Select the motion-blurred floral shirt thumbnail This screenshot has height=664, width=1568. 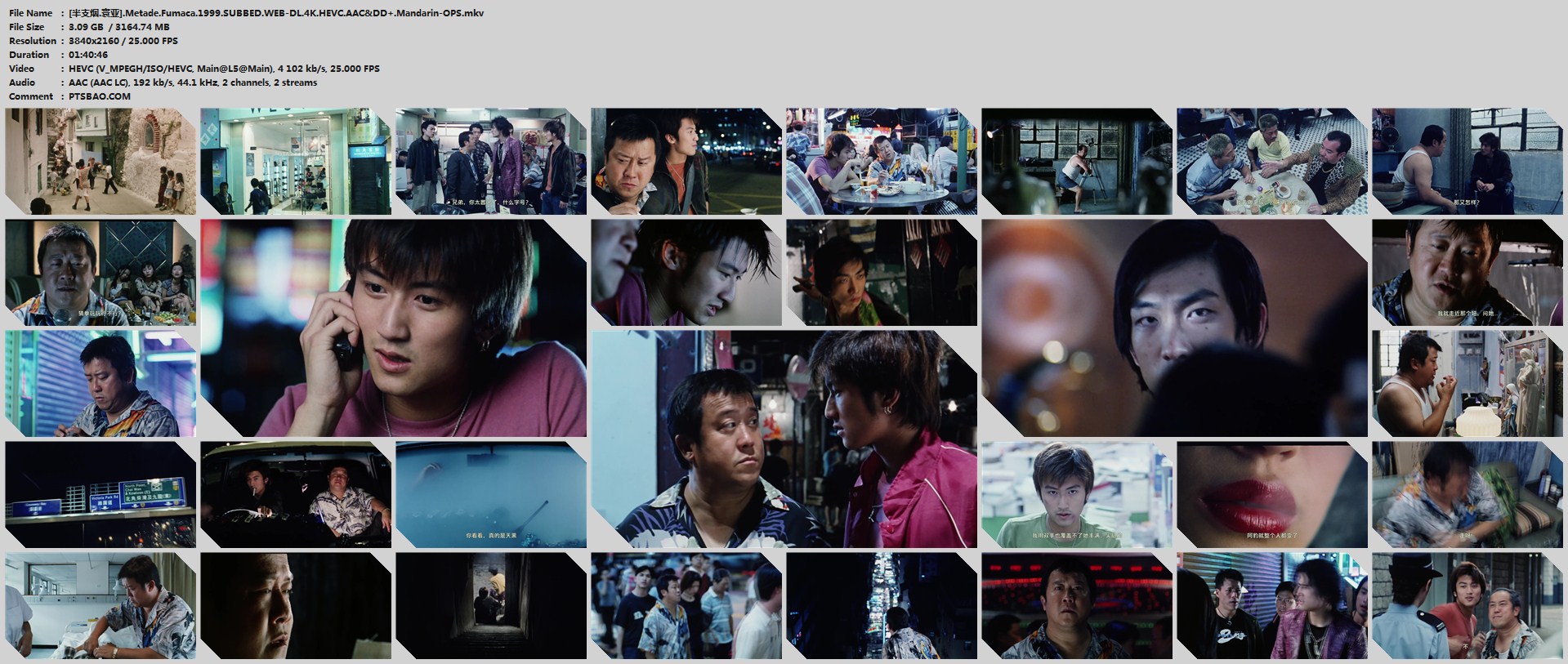pyautogui.click(x=1467, y=495)
